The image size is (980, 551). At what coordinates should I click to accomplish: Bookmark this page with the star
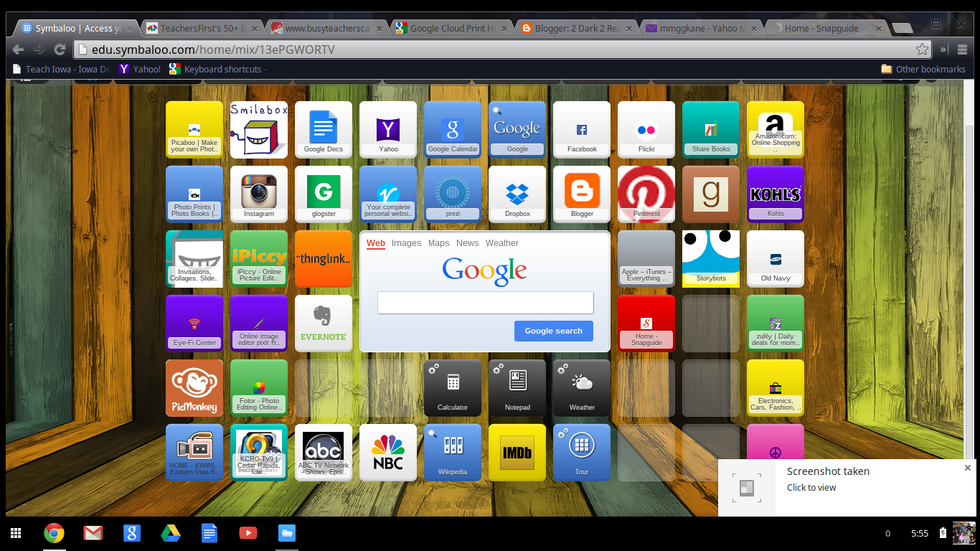click(922, 49)
